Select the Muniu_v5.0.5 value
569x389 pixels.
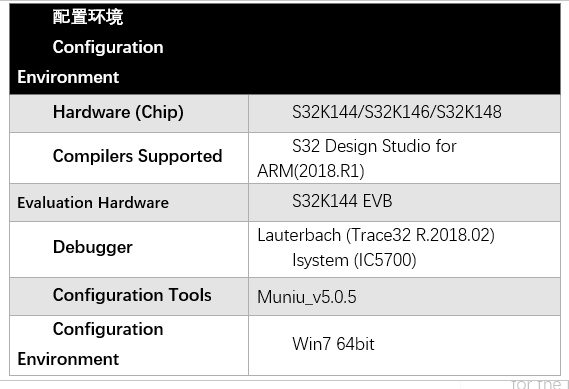[307, 297]
